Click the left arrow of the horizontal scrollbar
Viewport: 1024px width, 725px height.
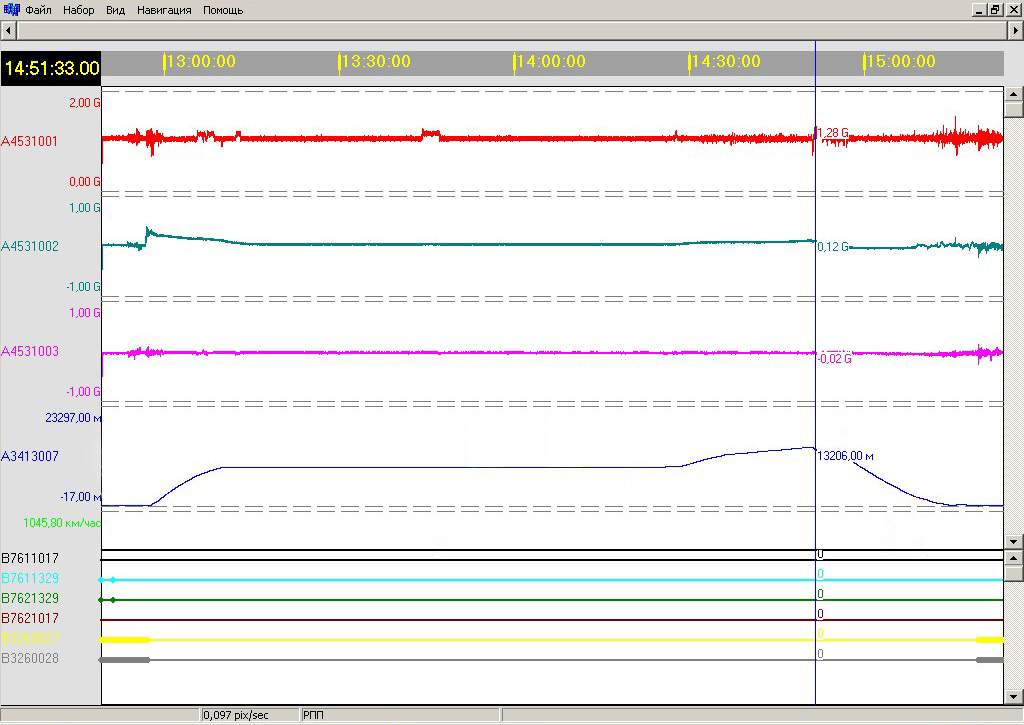(x=9, y=32)
